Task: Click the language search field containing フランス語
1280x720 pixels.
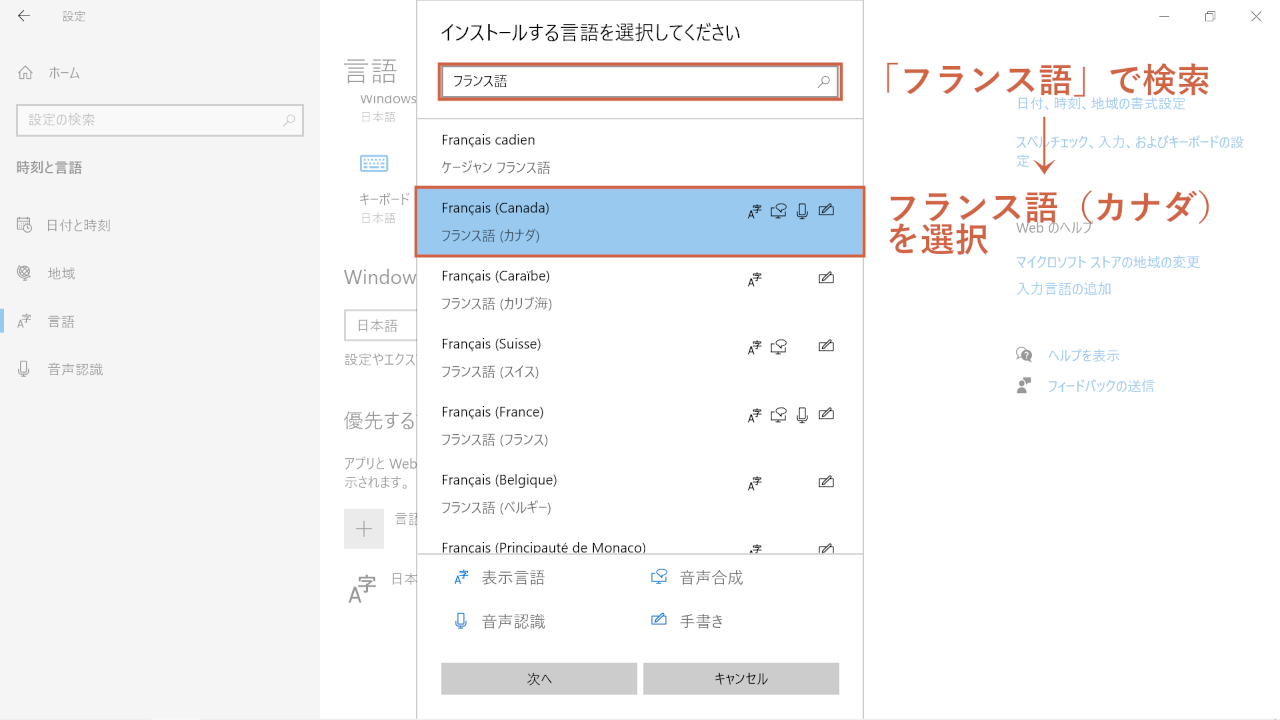Action: click(x=640, y=82)
